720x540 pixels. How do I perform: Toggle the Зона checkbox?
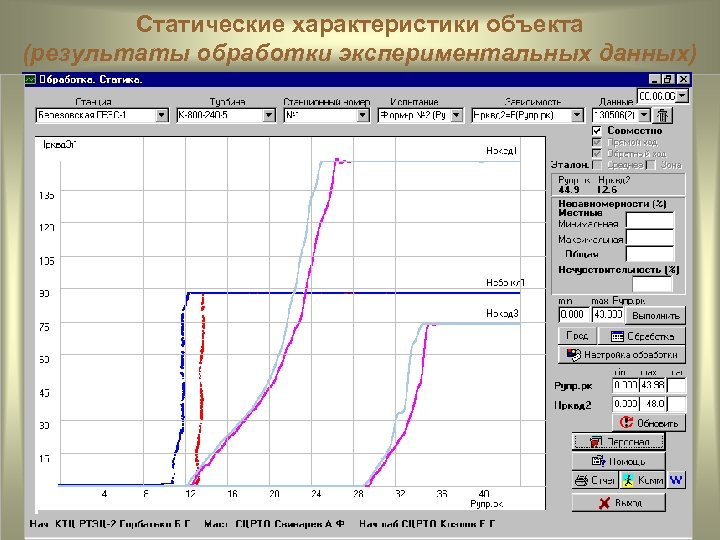point(651,165)
